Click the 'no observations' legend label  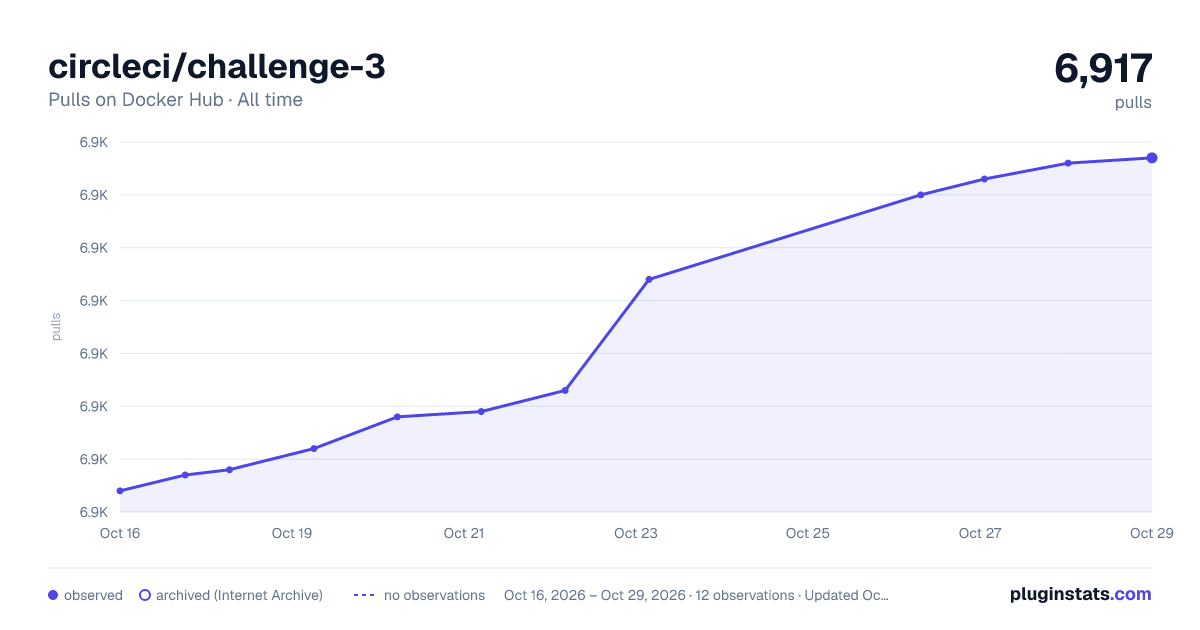pyautogui.click(x=434, y=595)
